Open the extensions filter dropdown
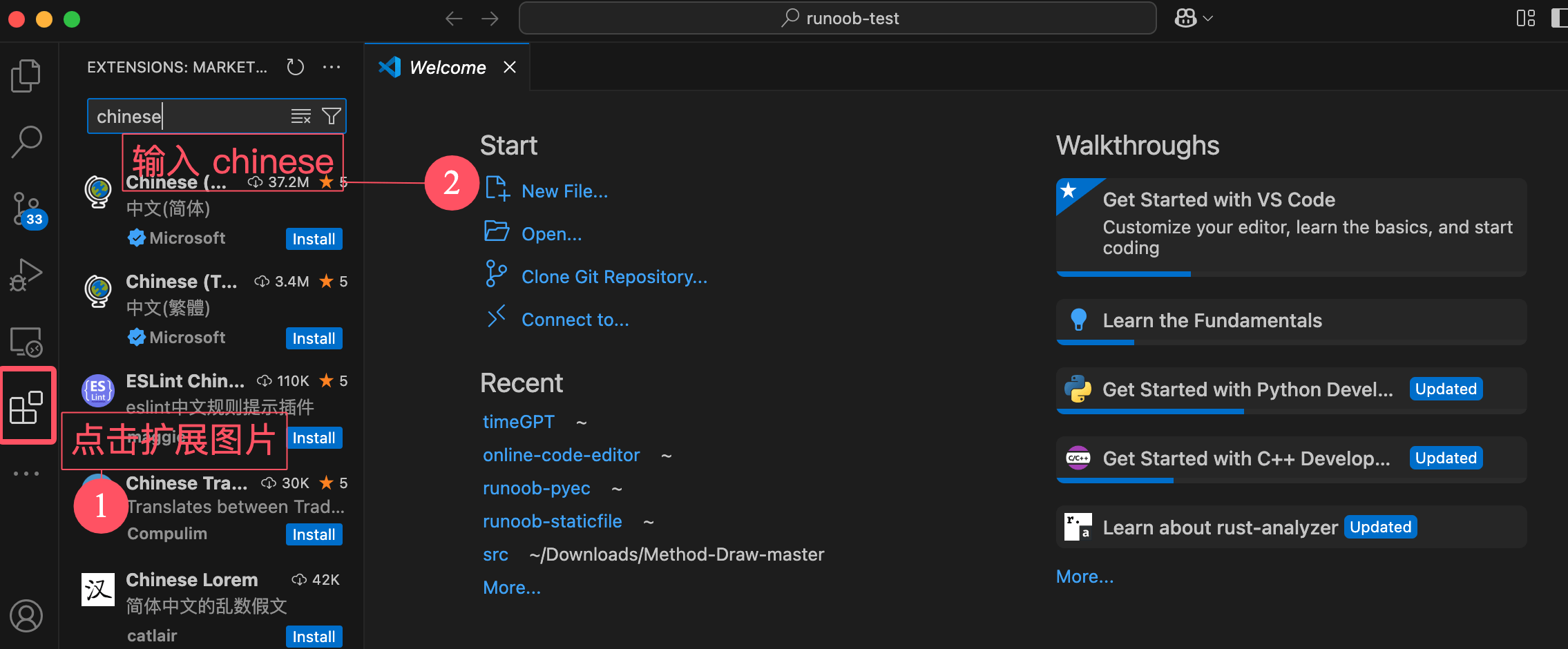Viewport: 1568px width, 649px height. pos(332,116)
